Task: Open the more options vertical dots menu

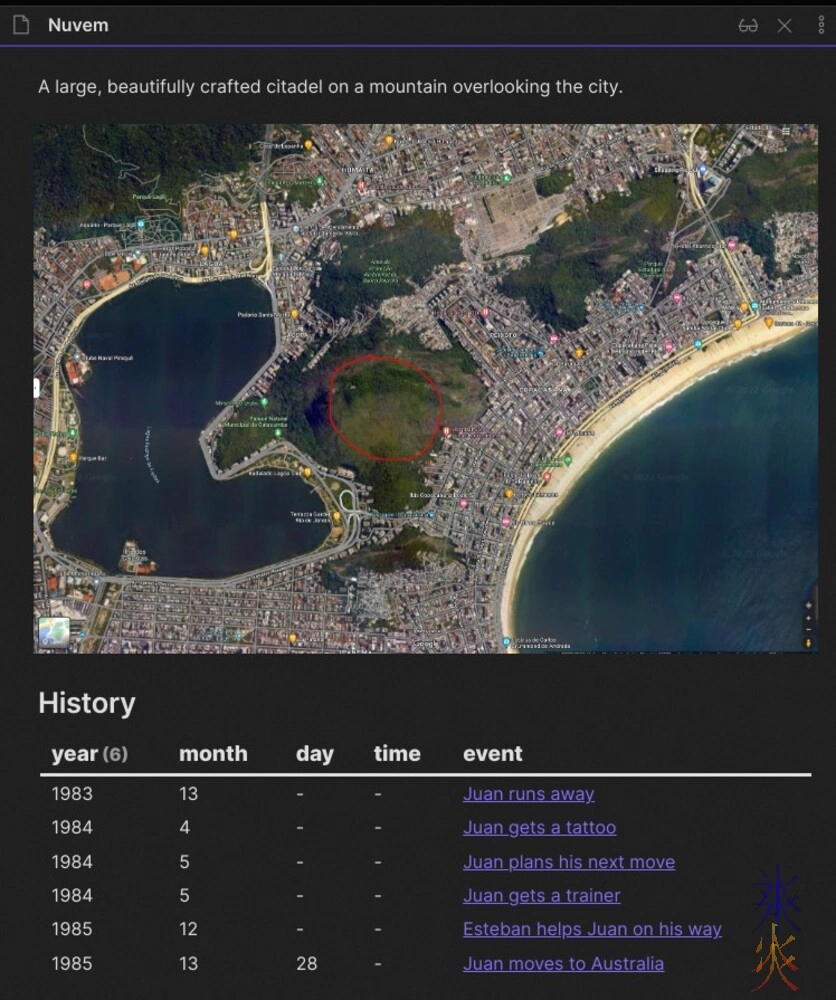Action: [x=821, y=25]
